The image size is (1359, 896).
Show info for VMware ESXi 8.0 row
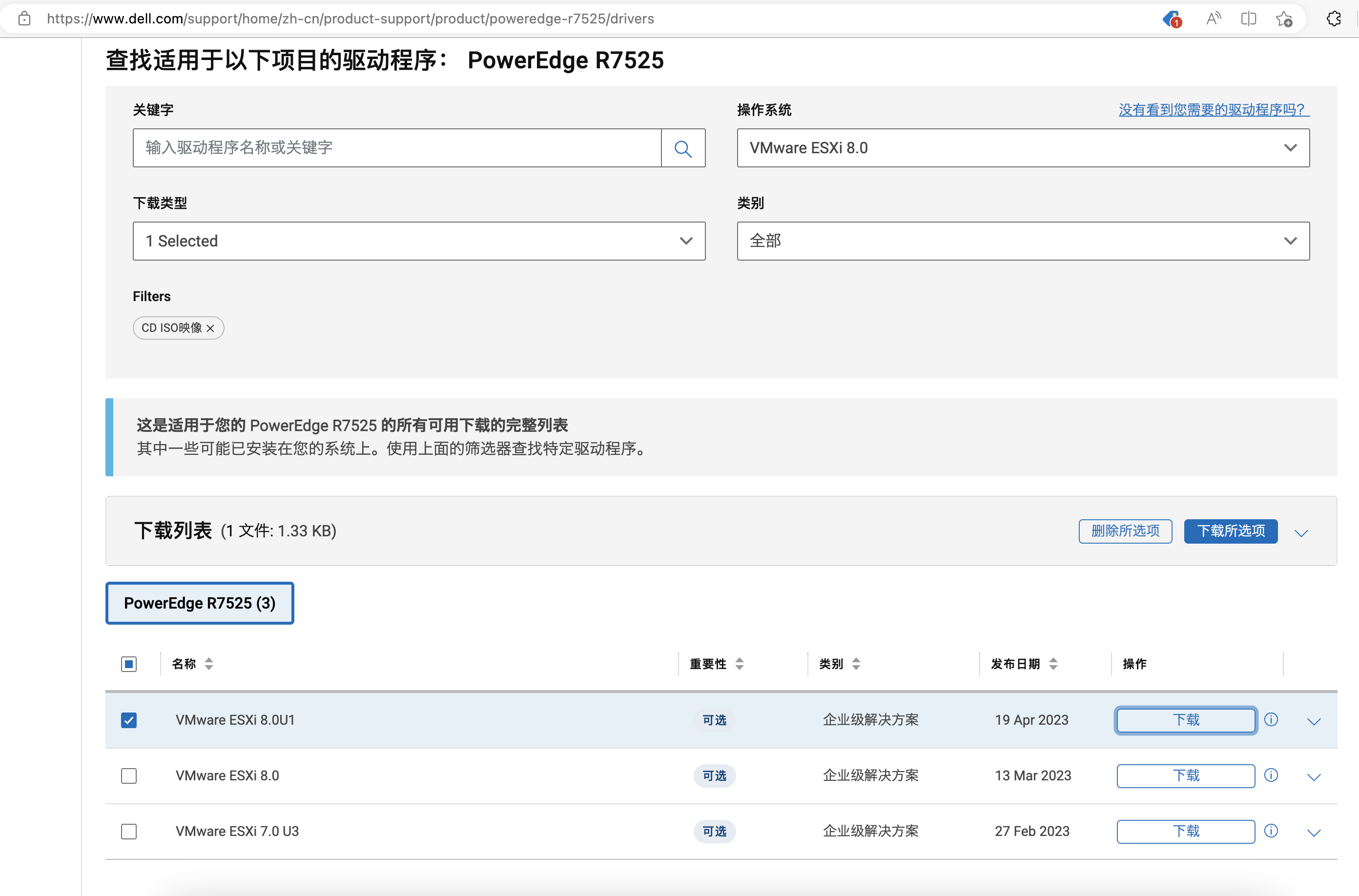1271,775
